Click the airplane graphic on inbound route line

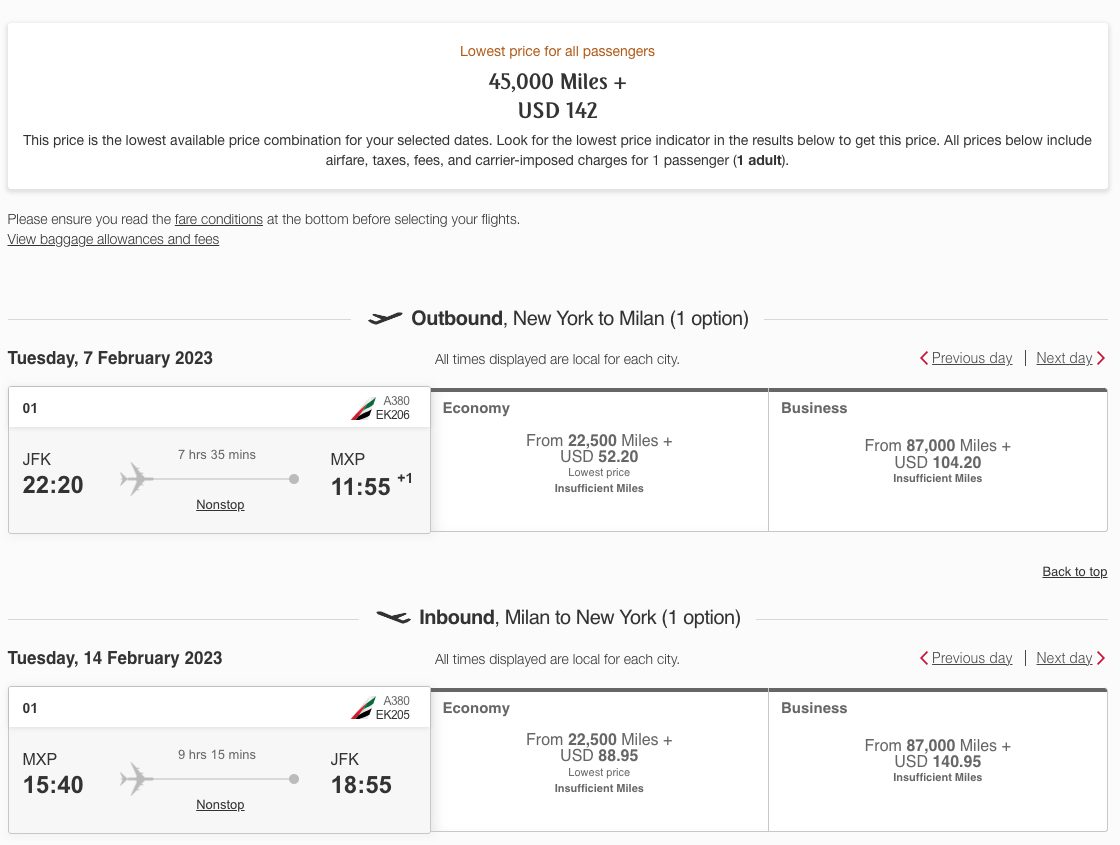click(x=137, y=779)
